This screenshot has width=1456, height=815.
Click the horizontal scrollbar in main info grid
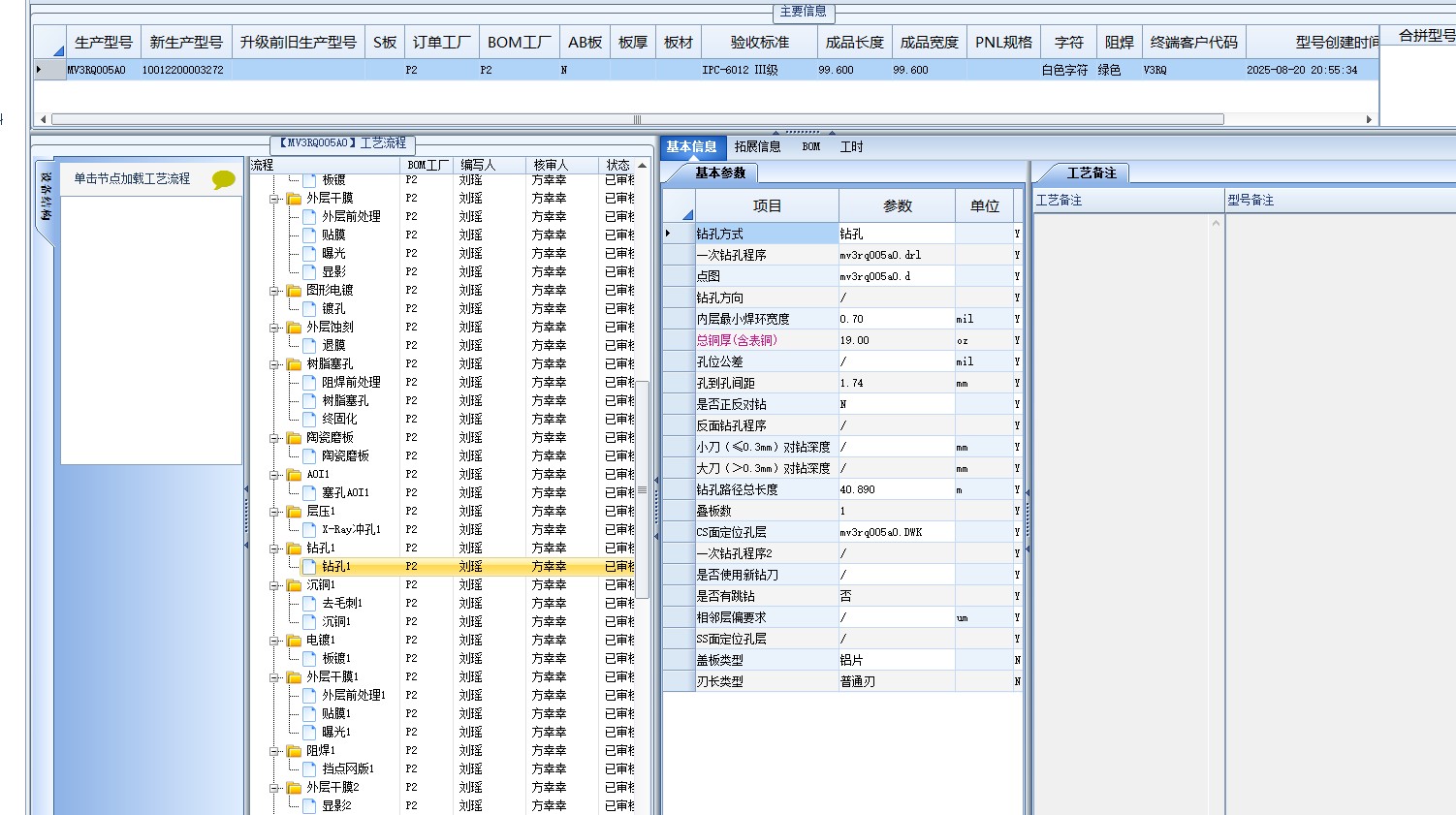tap(637, 119)
